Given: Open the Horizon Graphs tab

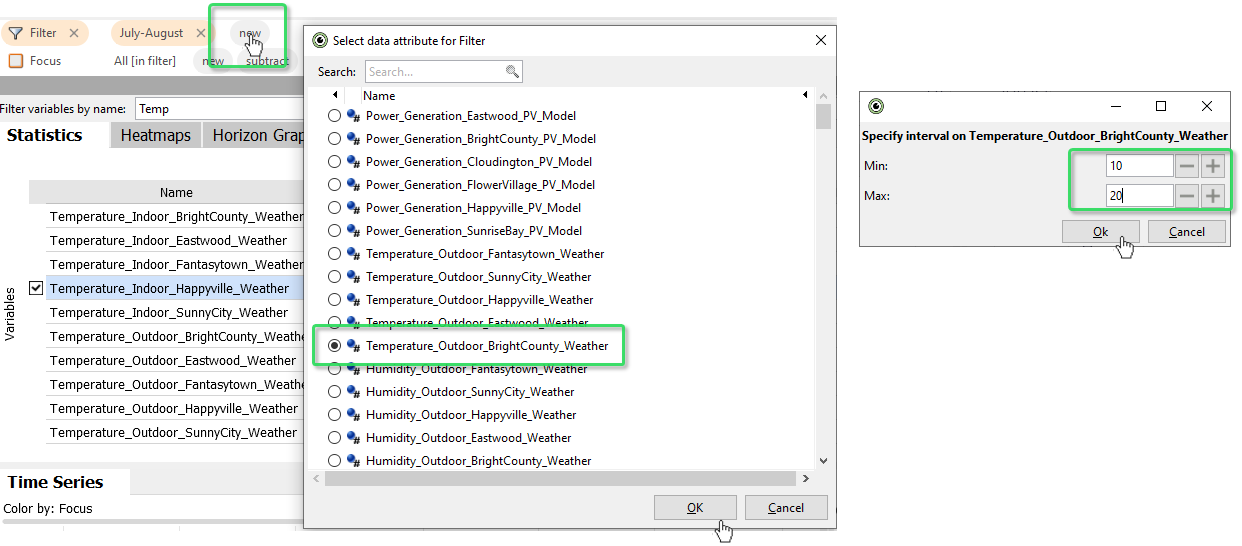Looking at the screenshot, I should [x=256, y=135].
